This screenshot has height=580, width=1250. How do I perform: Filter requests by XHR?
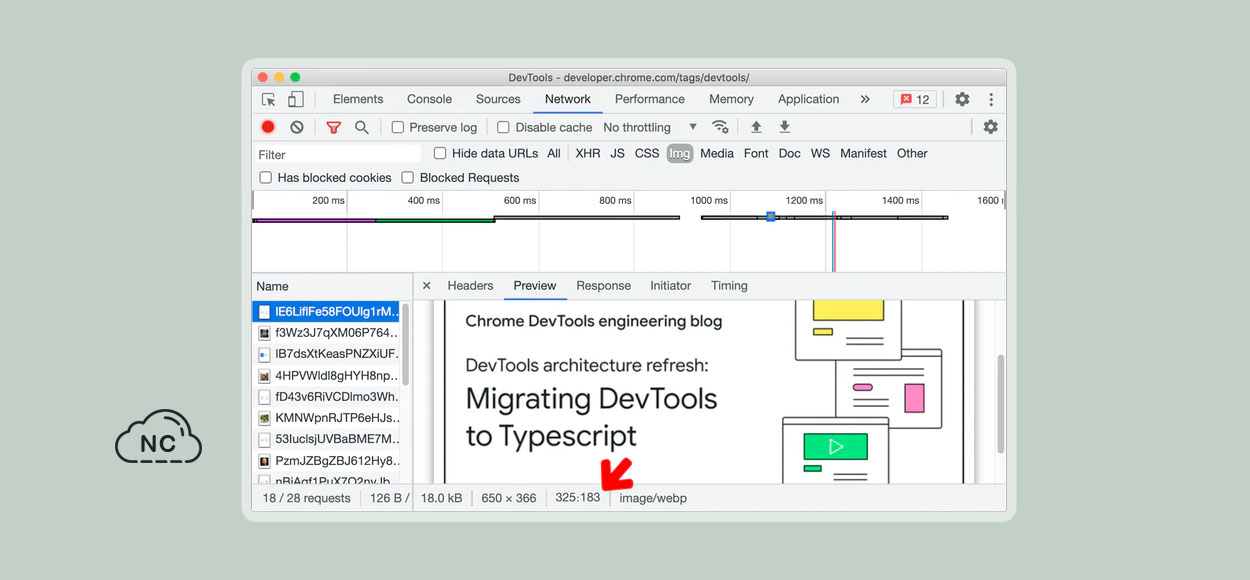click(x=588, y=153)
